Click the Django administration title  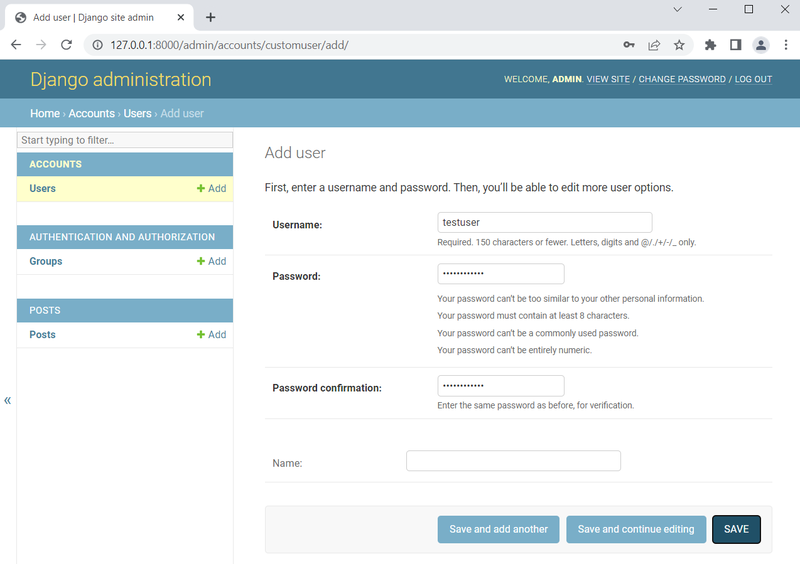(x=120, y=80)
